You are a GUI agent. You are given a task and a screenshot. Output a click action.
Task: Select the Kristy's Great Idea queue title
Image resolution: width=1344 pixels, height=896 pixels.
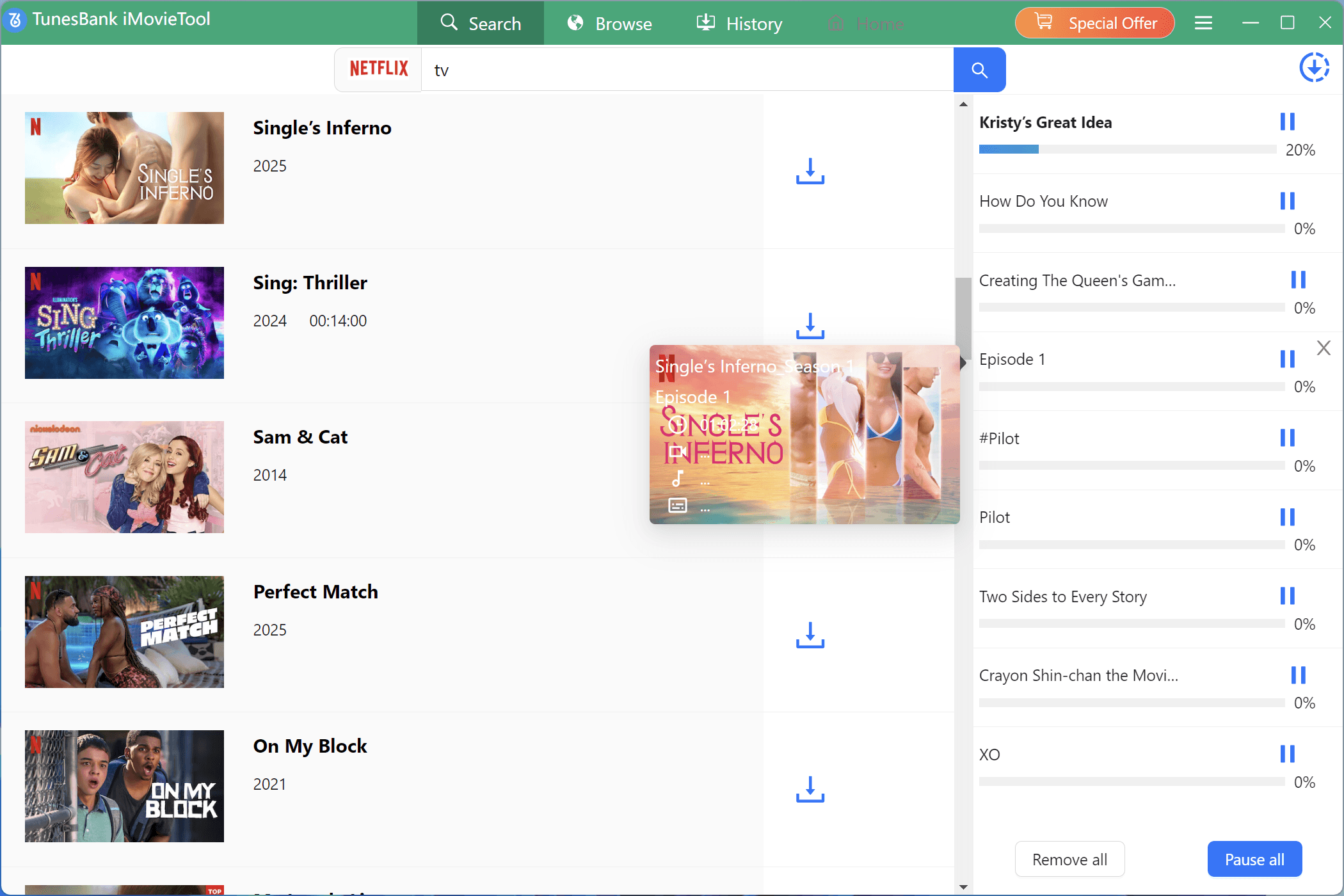tap(1046, 122)
